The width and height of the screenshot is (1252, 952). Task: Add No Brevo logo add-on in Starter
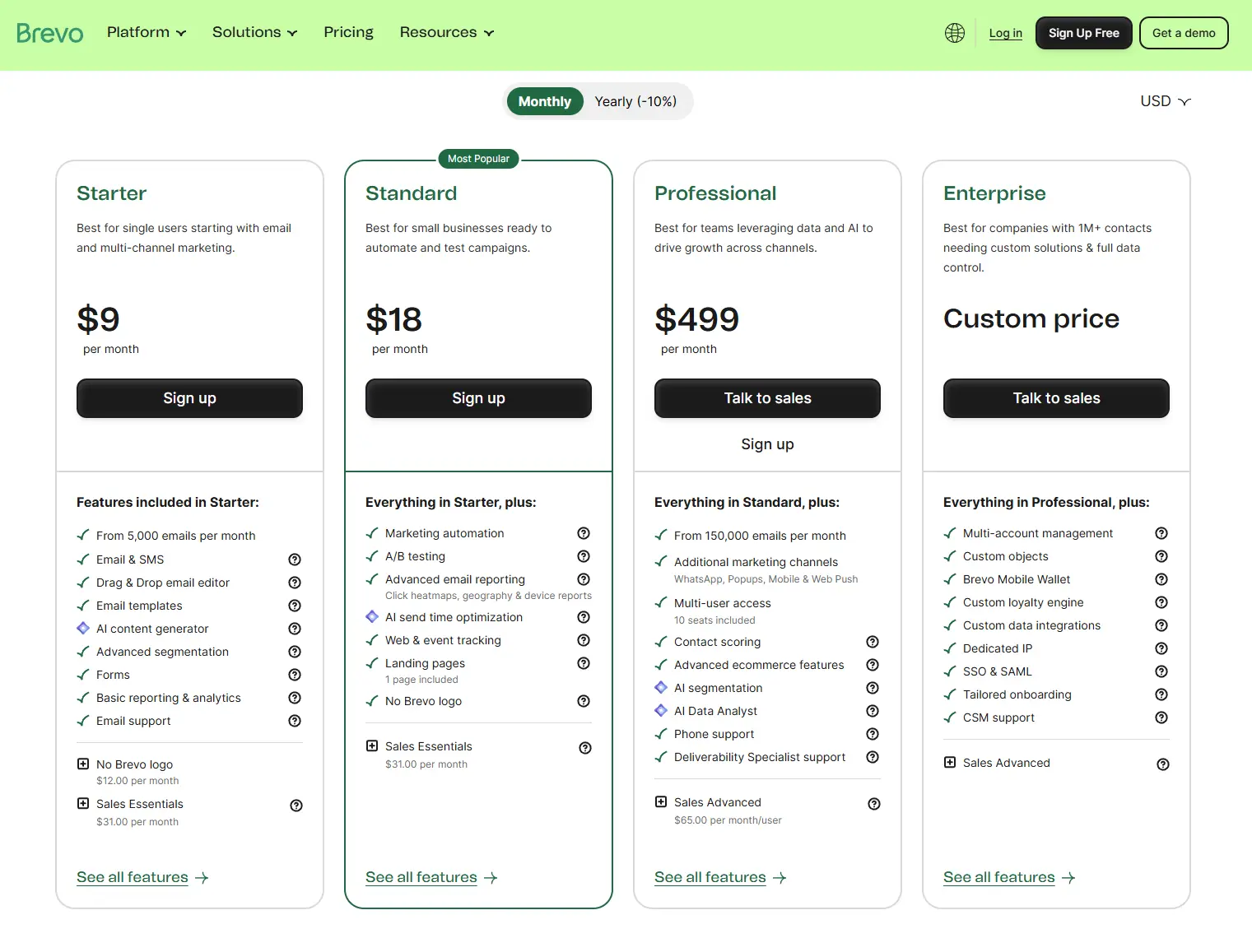pyautogui.click(x=83, y=764)
